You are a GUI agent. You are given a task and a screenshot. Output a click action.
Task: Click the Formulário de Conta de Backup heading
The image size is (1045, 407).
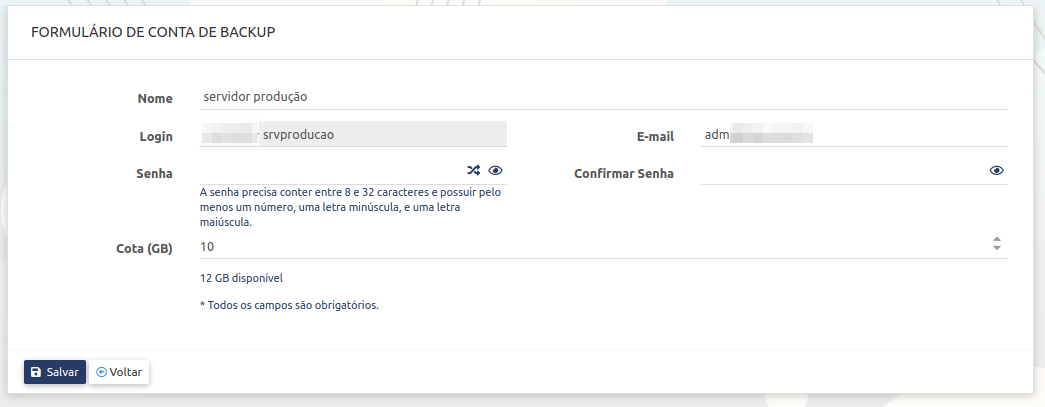coord(153,32)
